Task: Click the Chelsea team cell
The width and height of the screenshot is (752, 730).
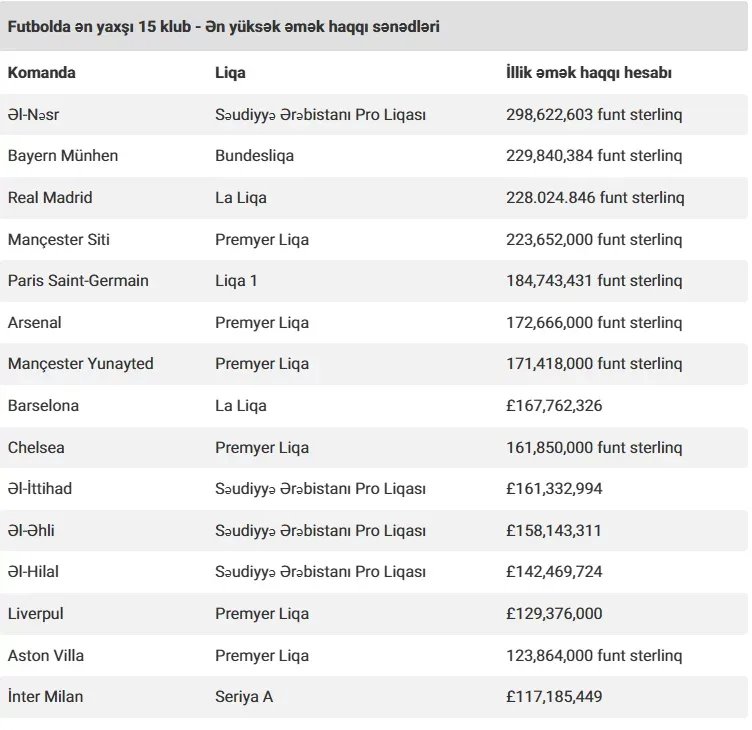Action: tap(36, 448)
